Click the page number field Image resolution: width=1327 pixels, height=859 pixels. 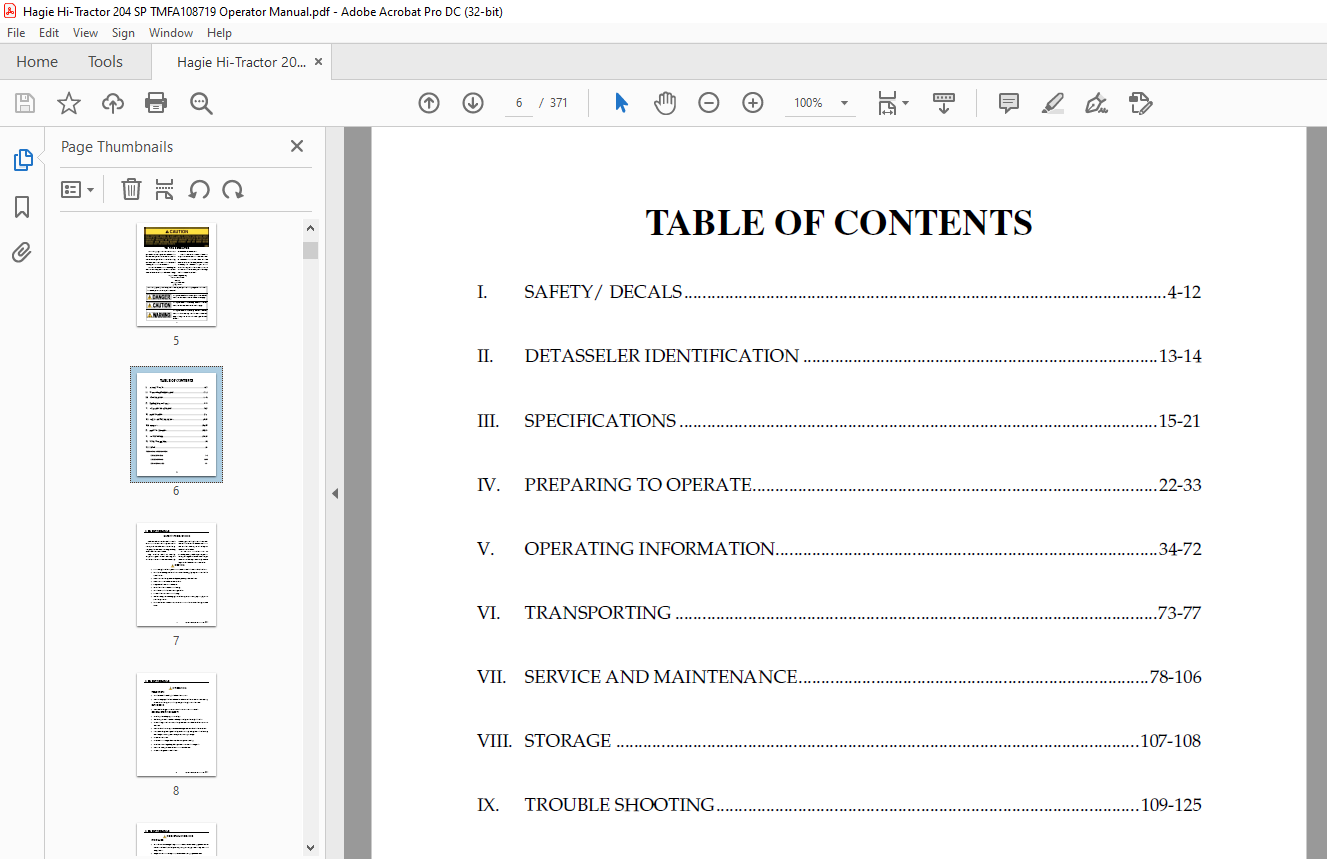[519, 103]
